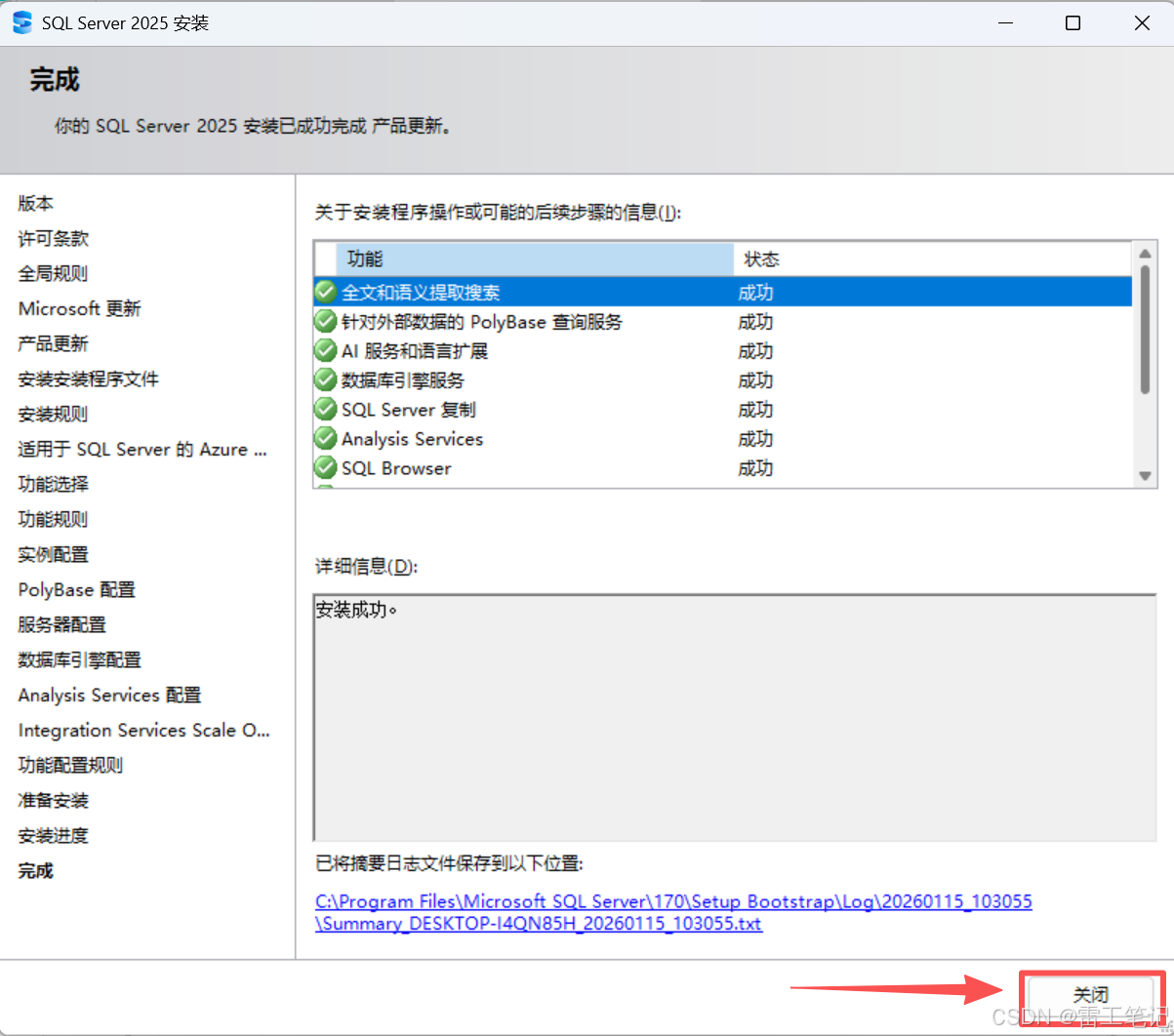Click the 数据库引擎配置 step
The width and height of the screenshot is (1174, 1036).
pyautogui.click(x=80, y=659)
